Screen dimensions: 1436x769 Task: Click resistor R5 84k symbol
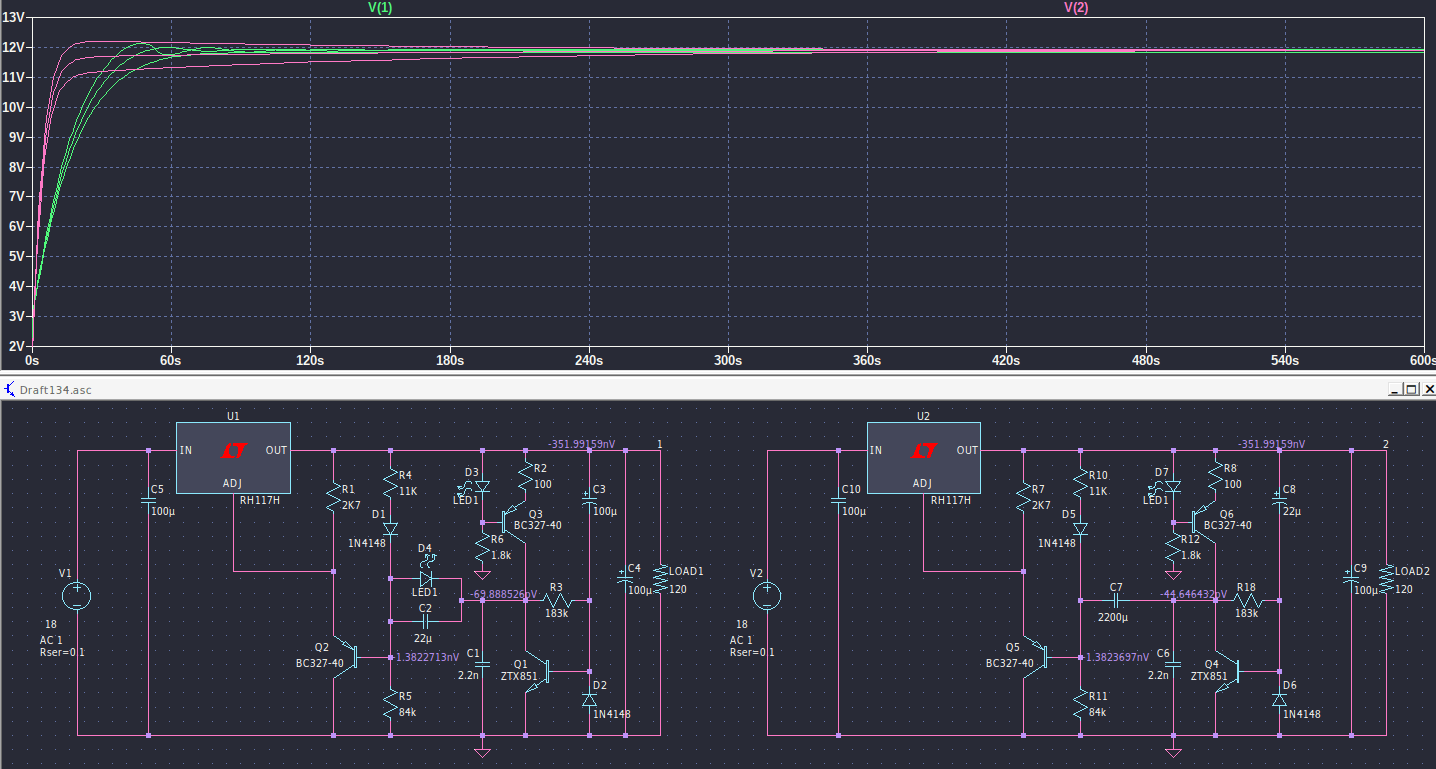(390, 706)
